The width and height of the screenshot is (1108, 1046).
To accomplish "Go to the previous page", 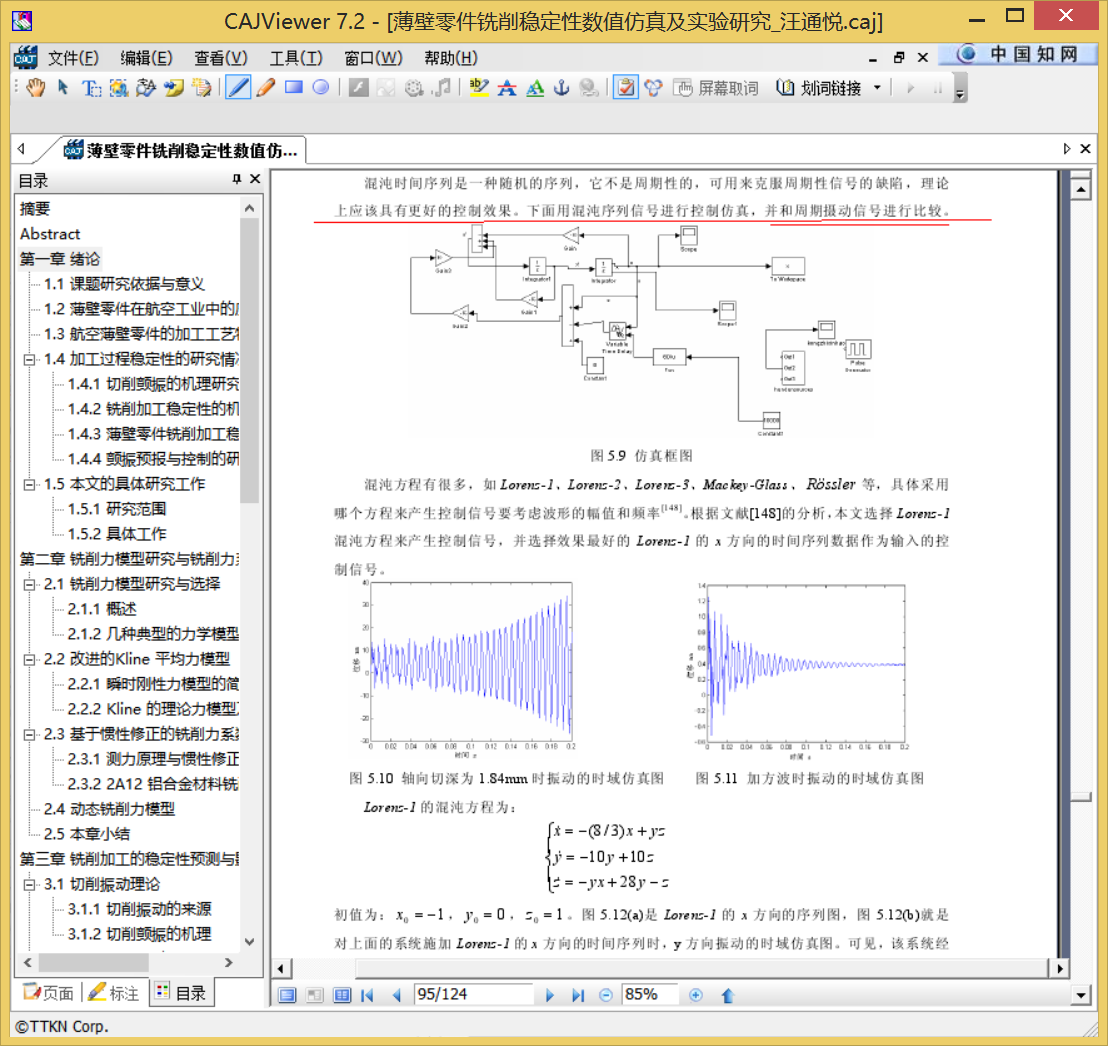I will pos(396,995).
